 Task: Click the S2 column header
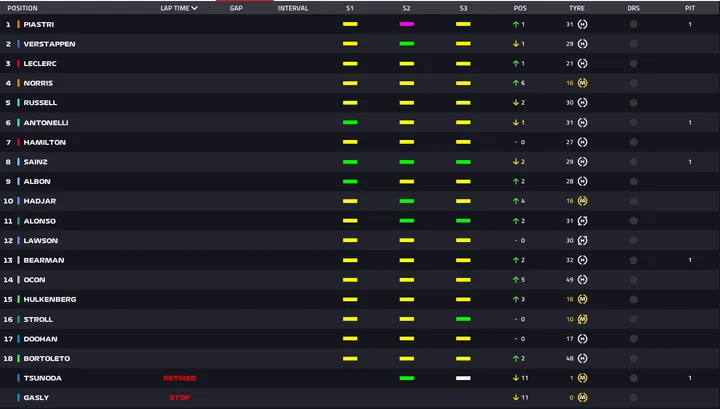(406, 8)
